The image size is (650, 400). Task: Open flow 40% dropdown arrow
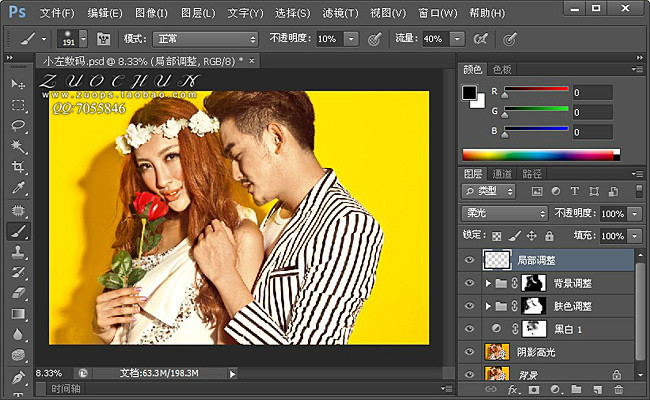457,39
